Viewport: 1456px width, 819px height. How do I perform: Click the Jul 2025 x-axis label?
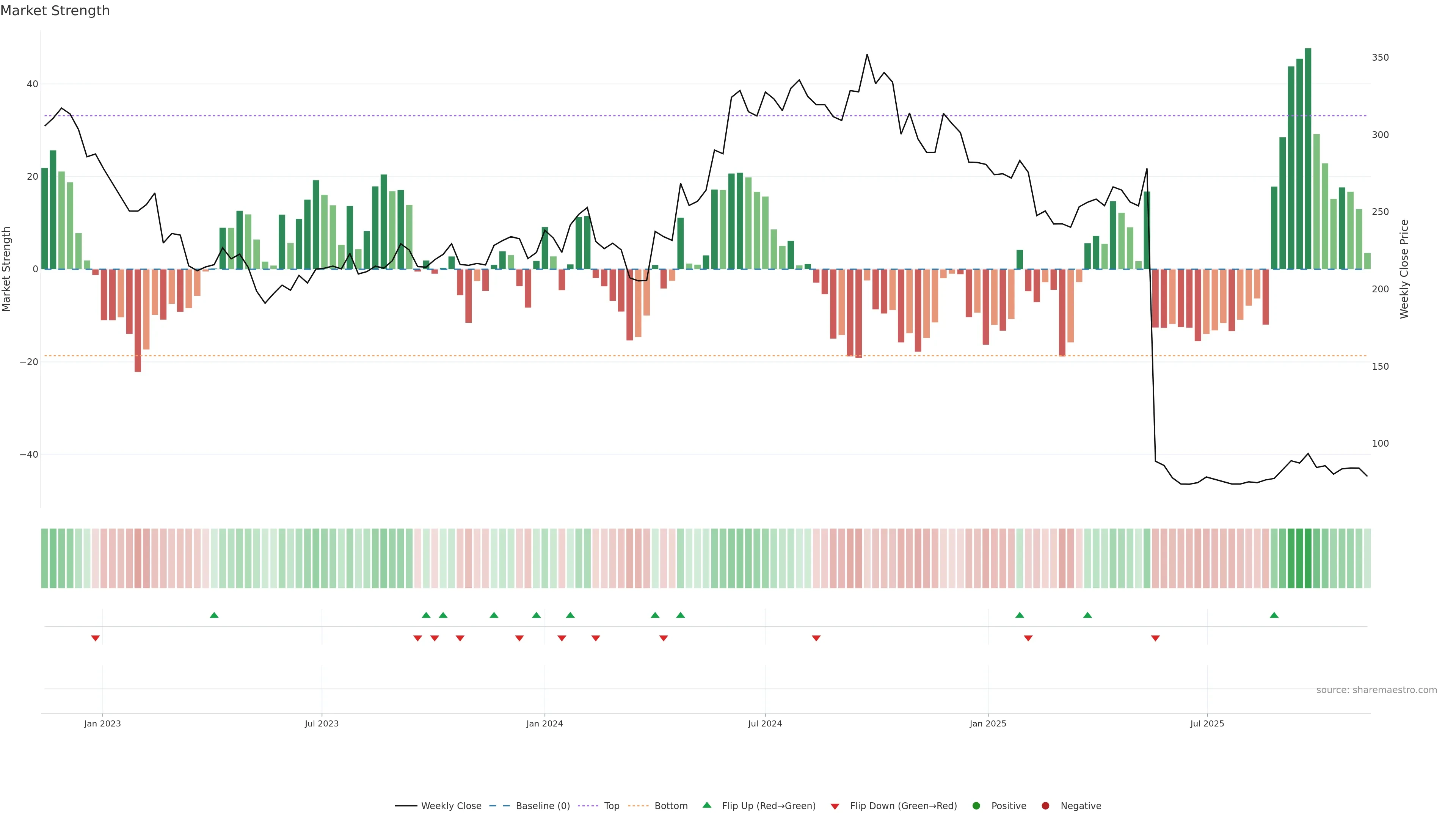click(x=1207, y=723)
